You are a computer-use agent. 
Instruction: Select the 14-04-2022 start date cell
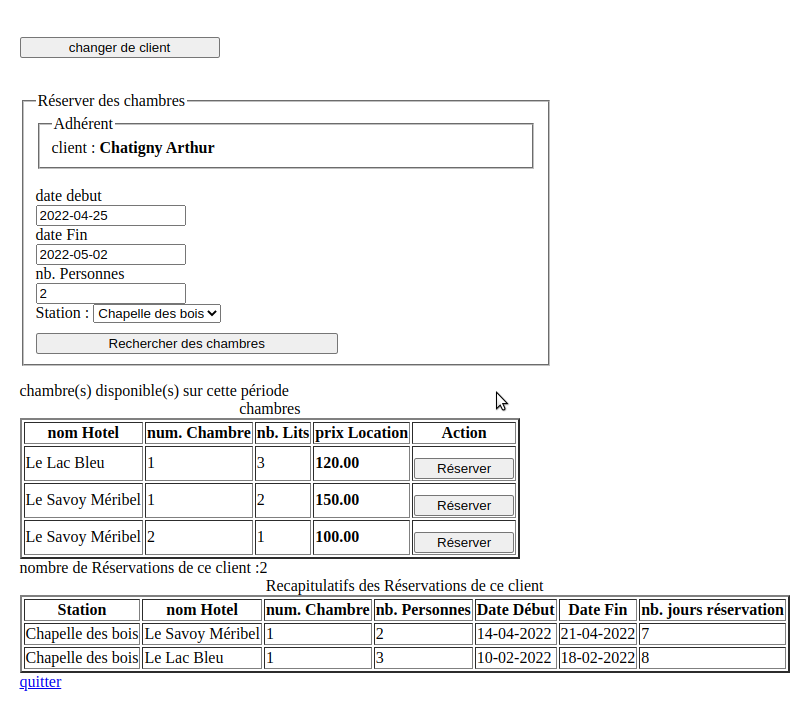coord(514,633)
